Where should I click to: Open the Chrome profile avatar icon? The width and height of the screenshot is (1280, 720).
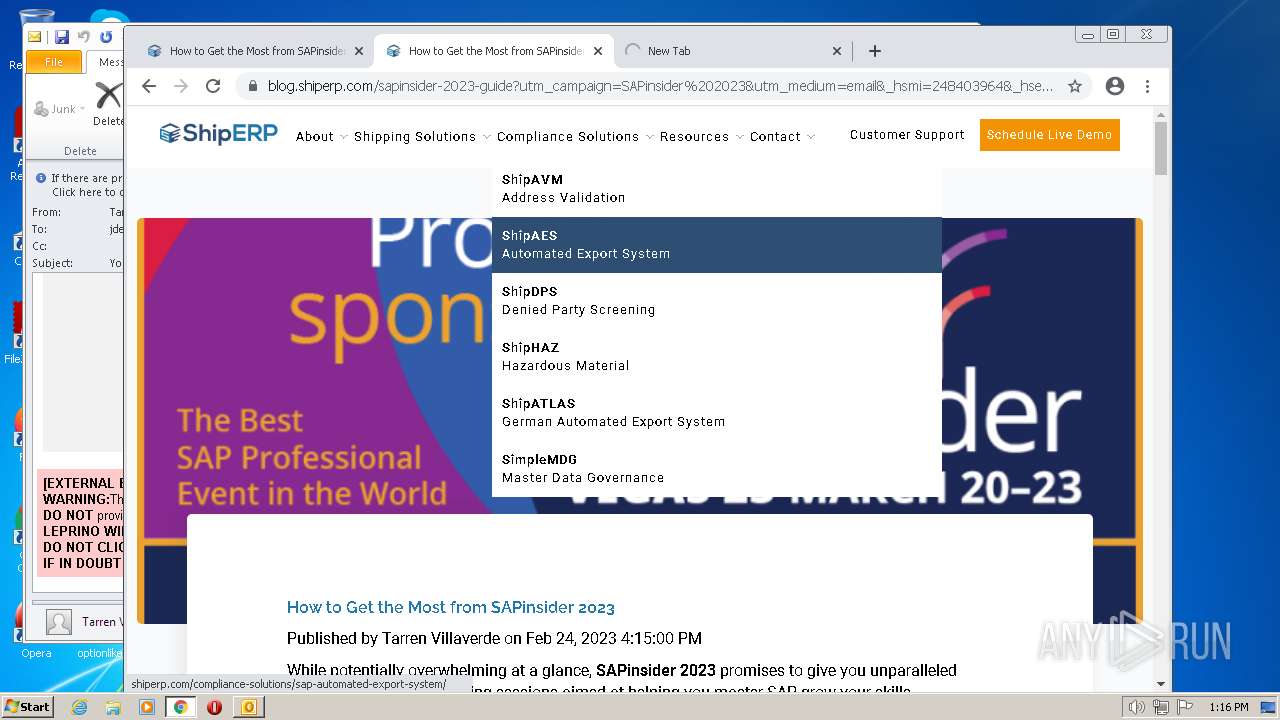[1115, 86]
